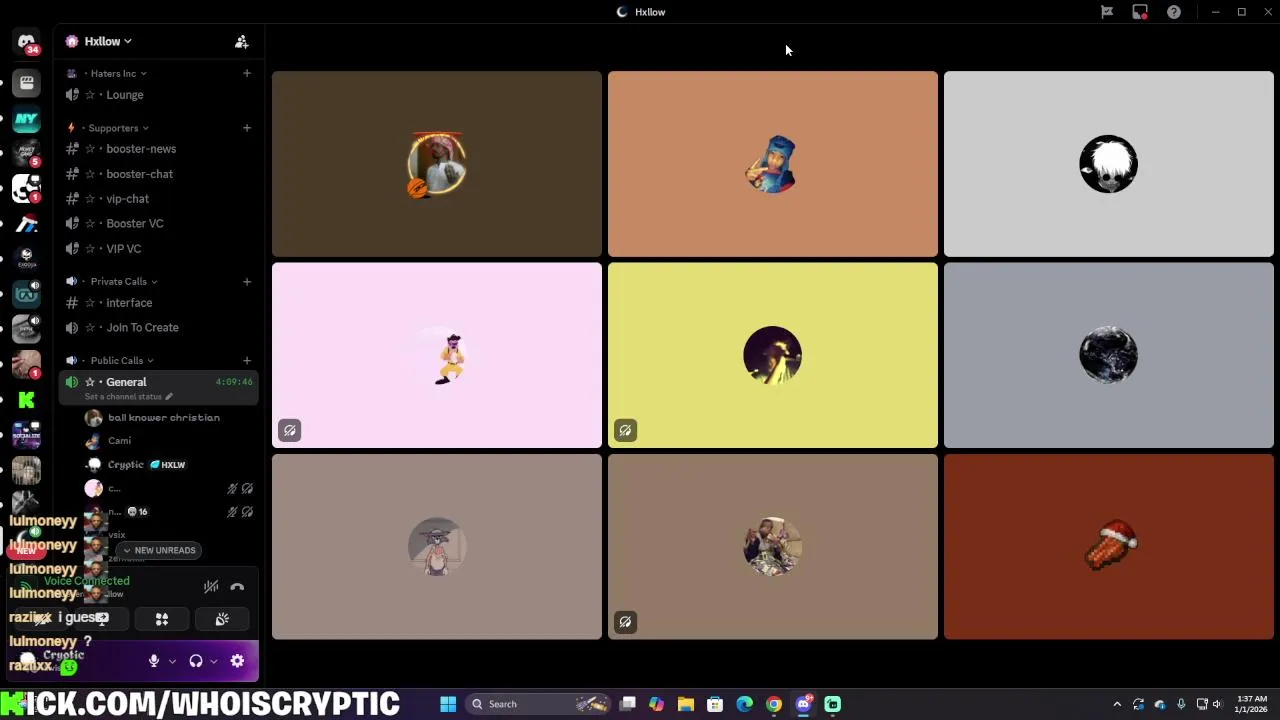Open Copilot from taskbar

(656, 704)
